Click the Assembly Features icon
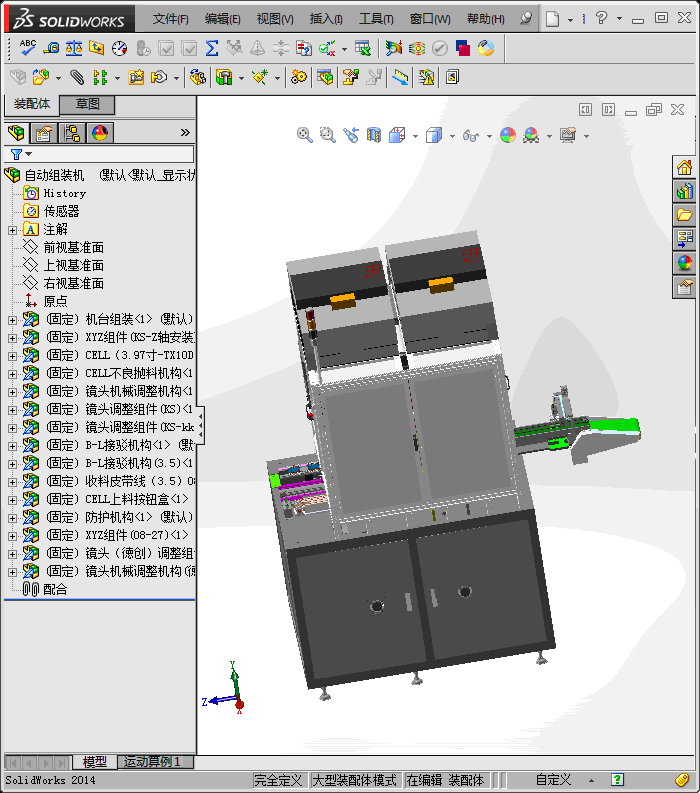 224,77
